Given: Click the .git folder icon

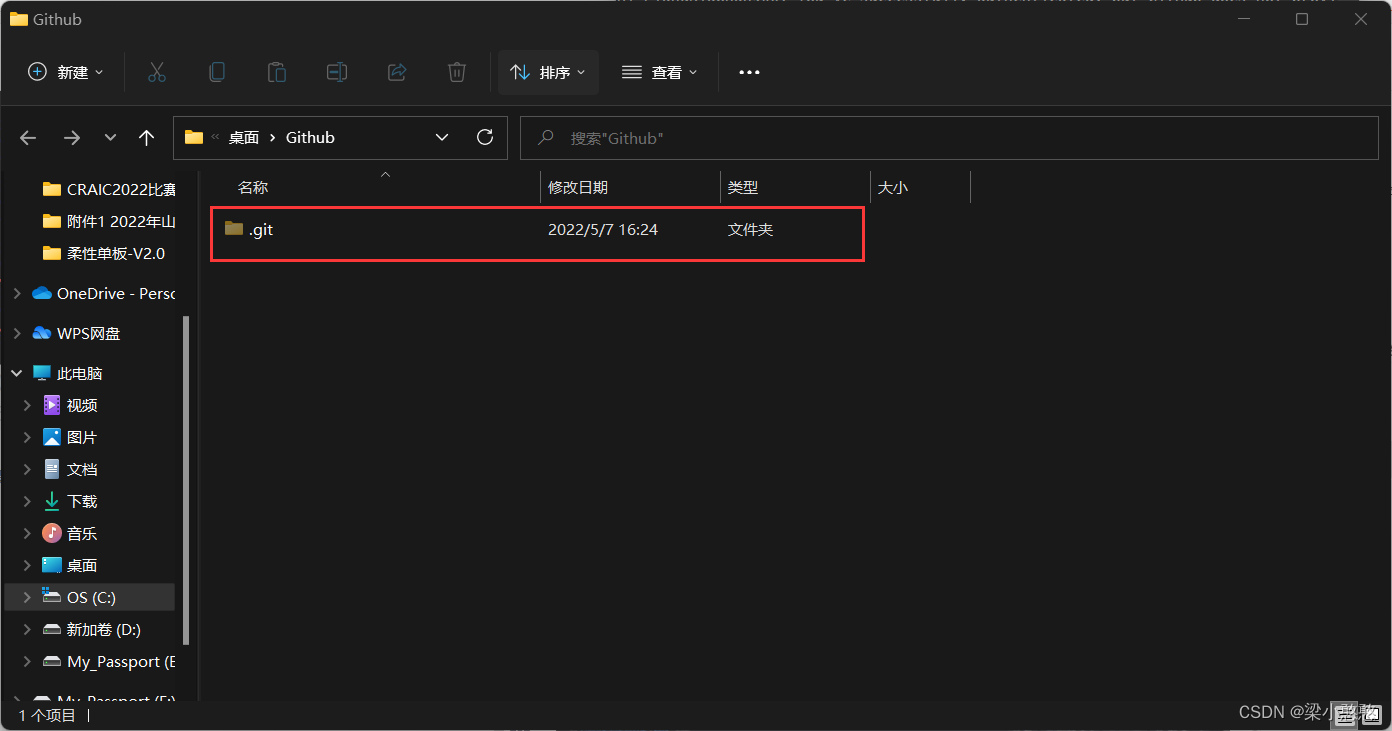Looking at the screenshot, I should click(234, 229).
